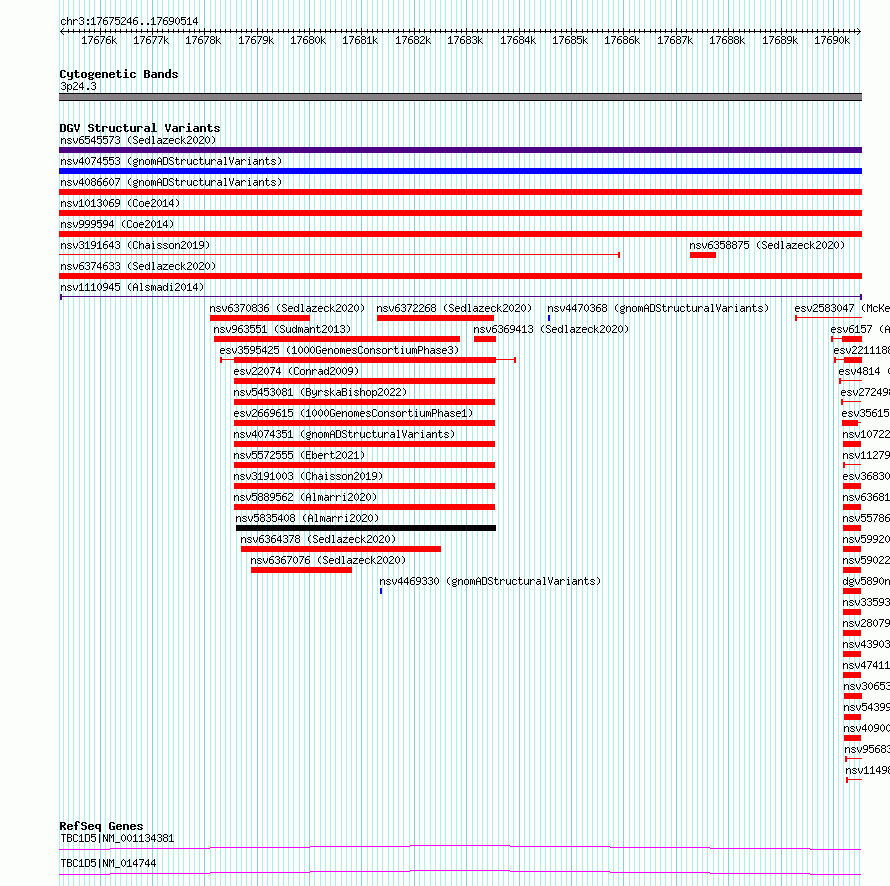Click the small nsv6358875 red block
Screen dimensions: 890x886
pos(703,255)
